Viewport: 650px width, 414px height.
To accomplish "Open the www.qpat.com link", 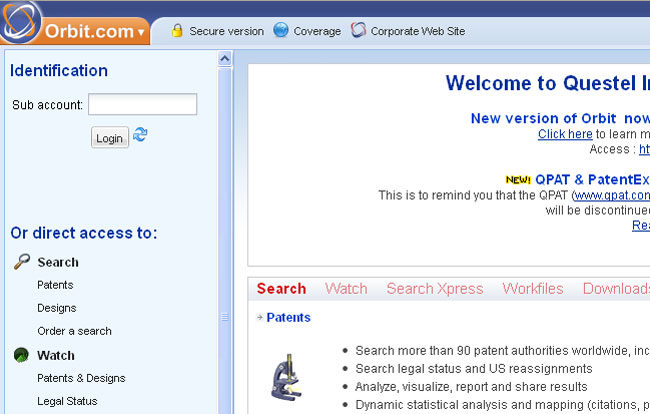I will click(612, 195).
